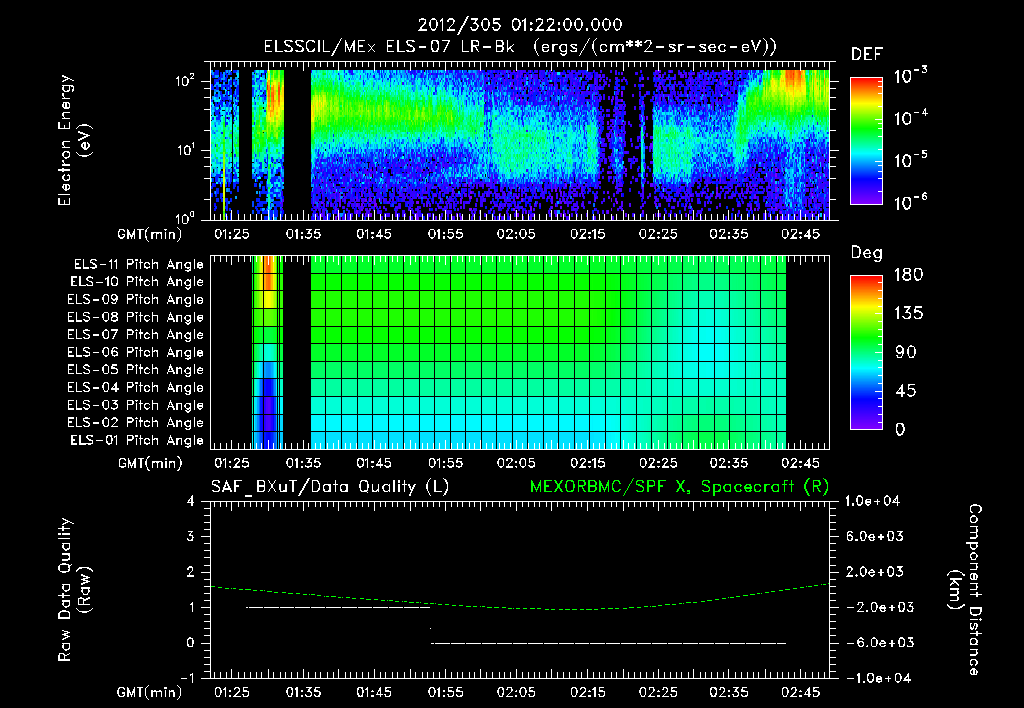Click the green MEXORBMC/SPF X, Spacecraft (R) legend
The height and width of the screenshot is (708, 1024).
[x=679, y=487]
